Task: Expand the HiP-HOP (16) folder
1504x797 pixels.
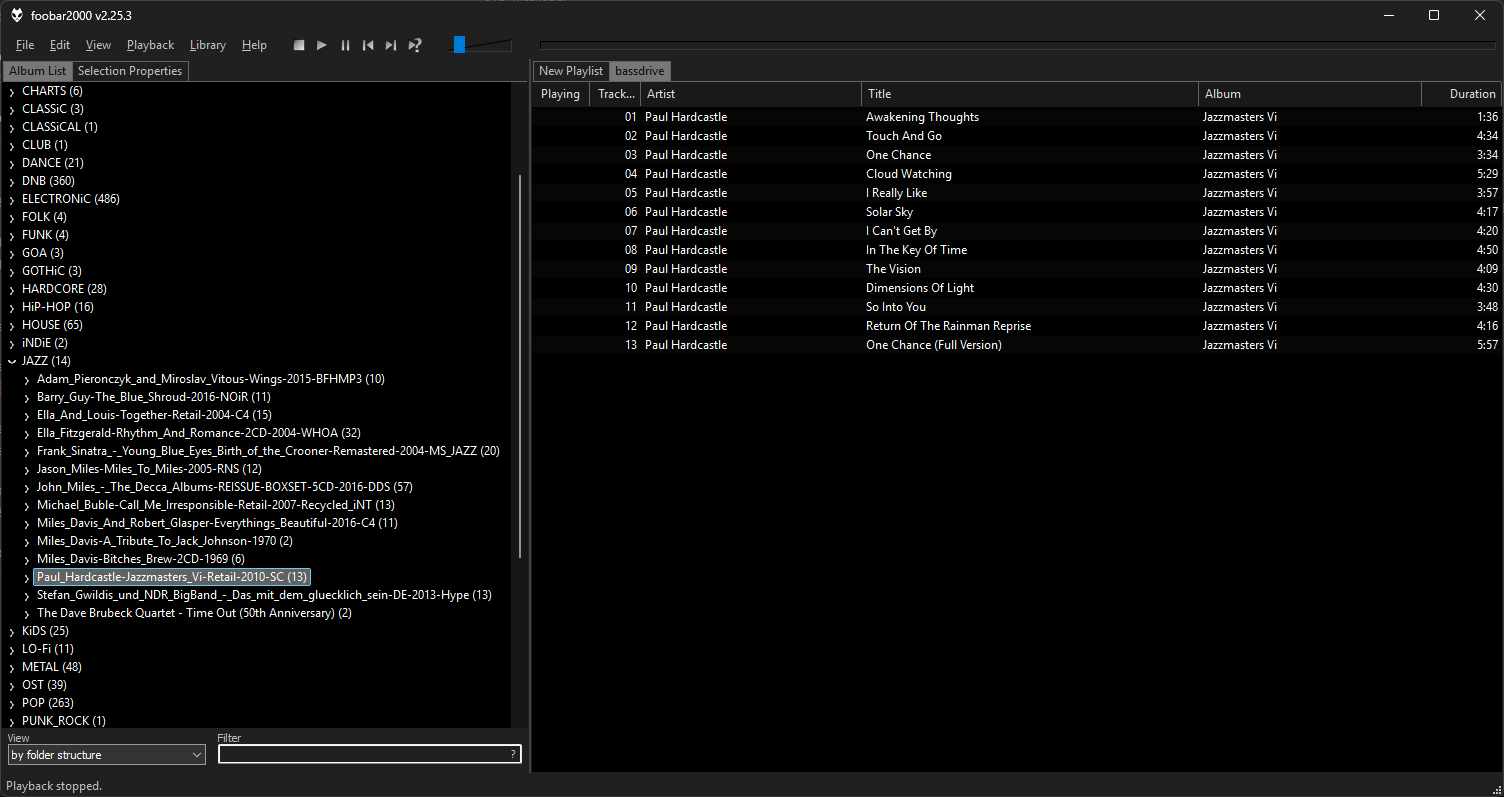Action: 11,307
